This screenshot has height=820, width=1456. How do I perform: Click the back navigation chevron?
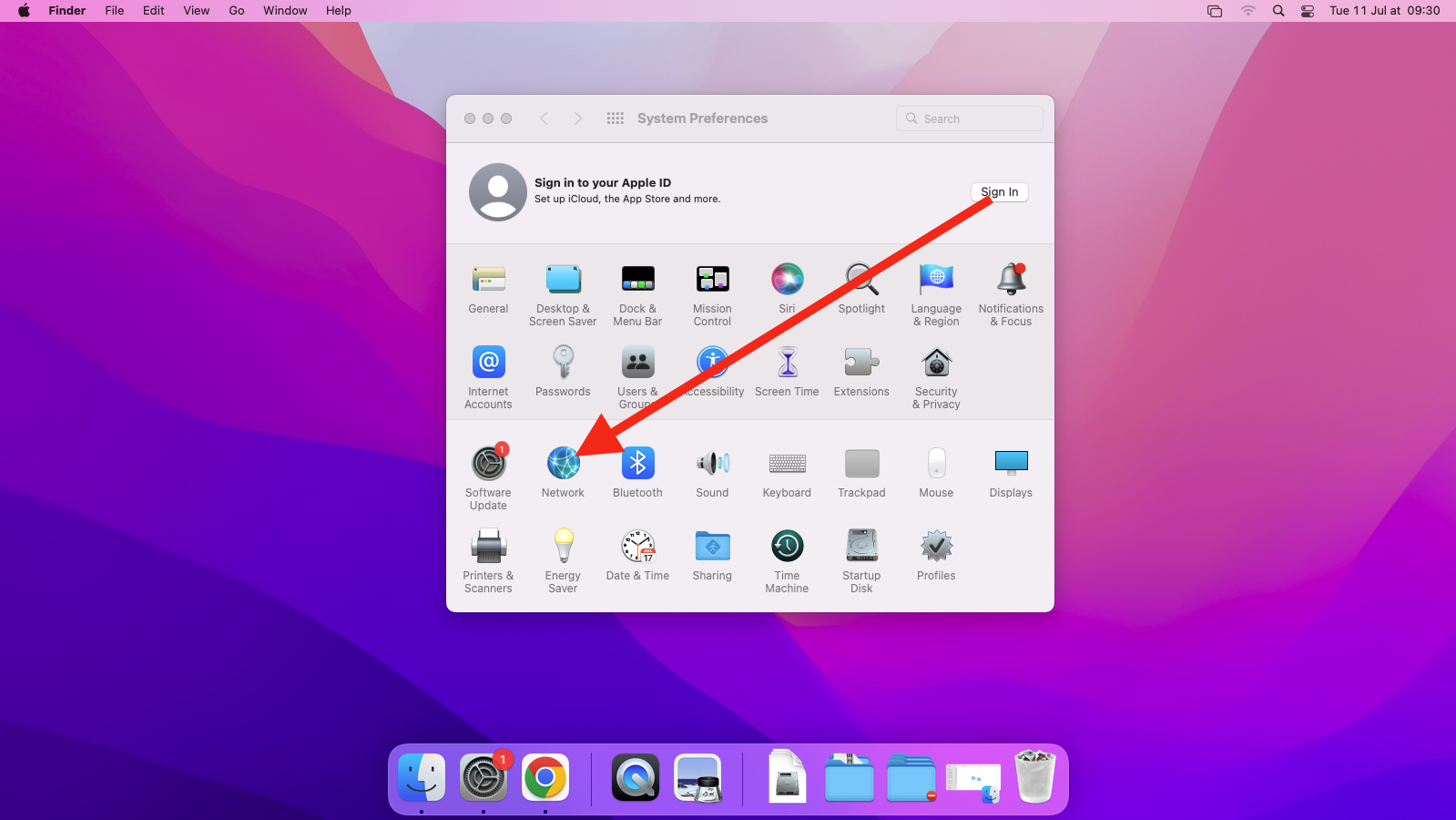pyautogui.click(x=544, y=118)
